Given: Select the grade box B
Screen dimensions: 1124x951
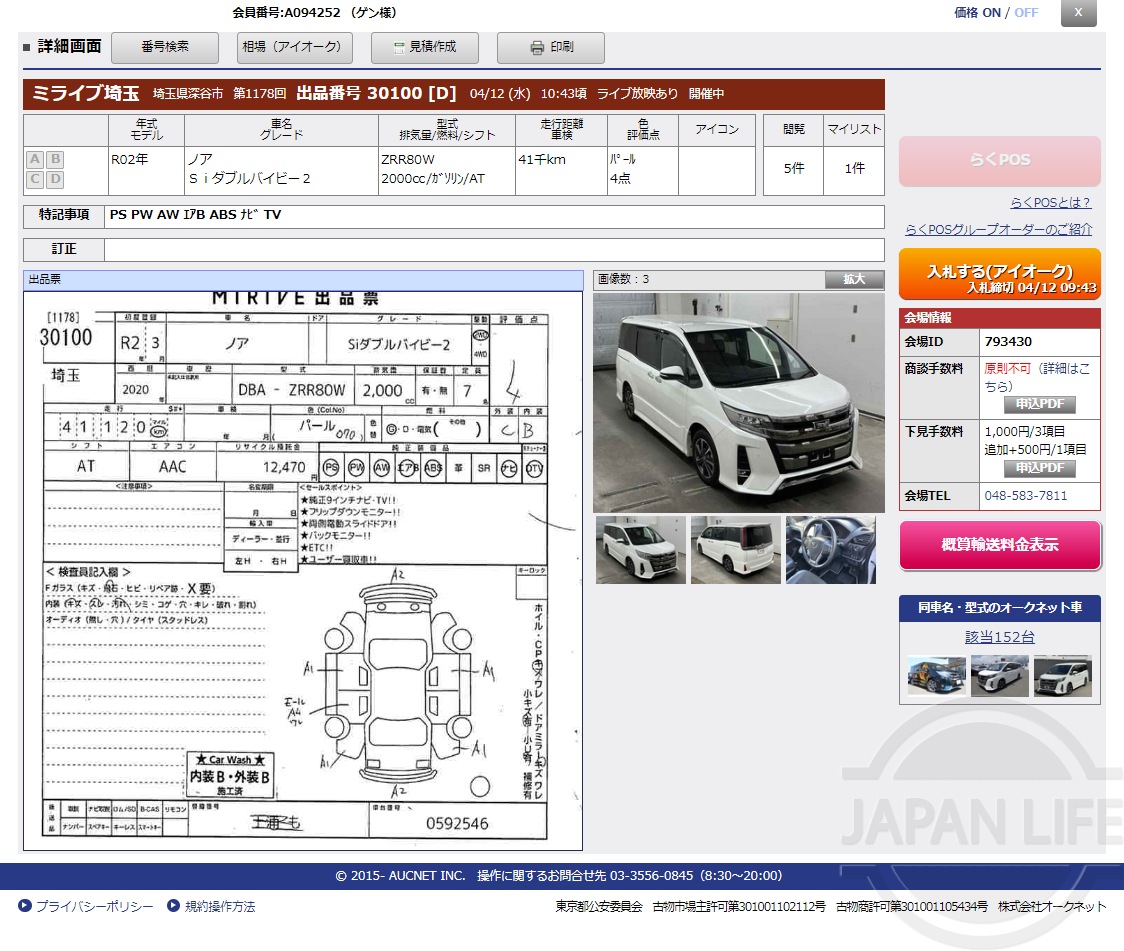Looking at the screenshot, I should pyautogui.click(x=55, y=160).
